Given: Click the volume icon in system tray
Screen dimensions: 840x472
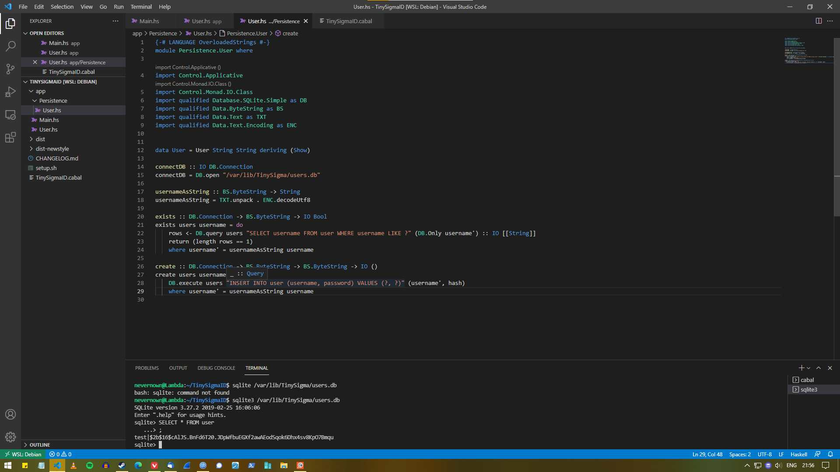Looking at the screenshot, I should point(778,466).
